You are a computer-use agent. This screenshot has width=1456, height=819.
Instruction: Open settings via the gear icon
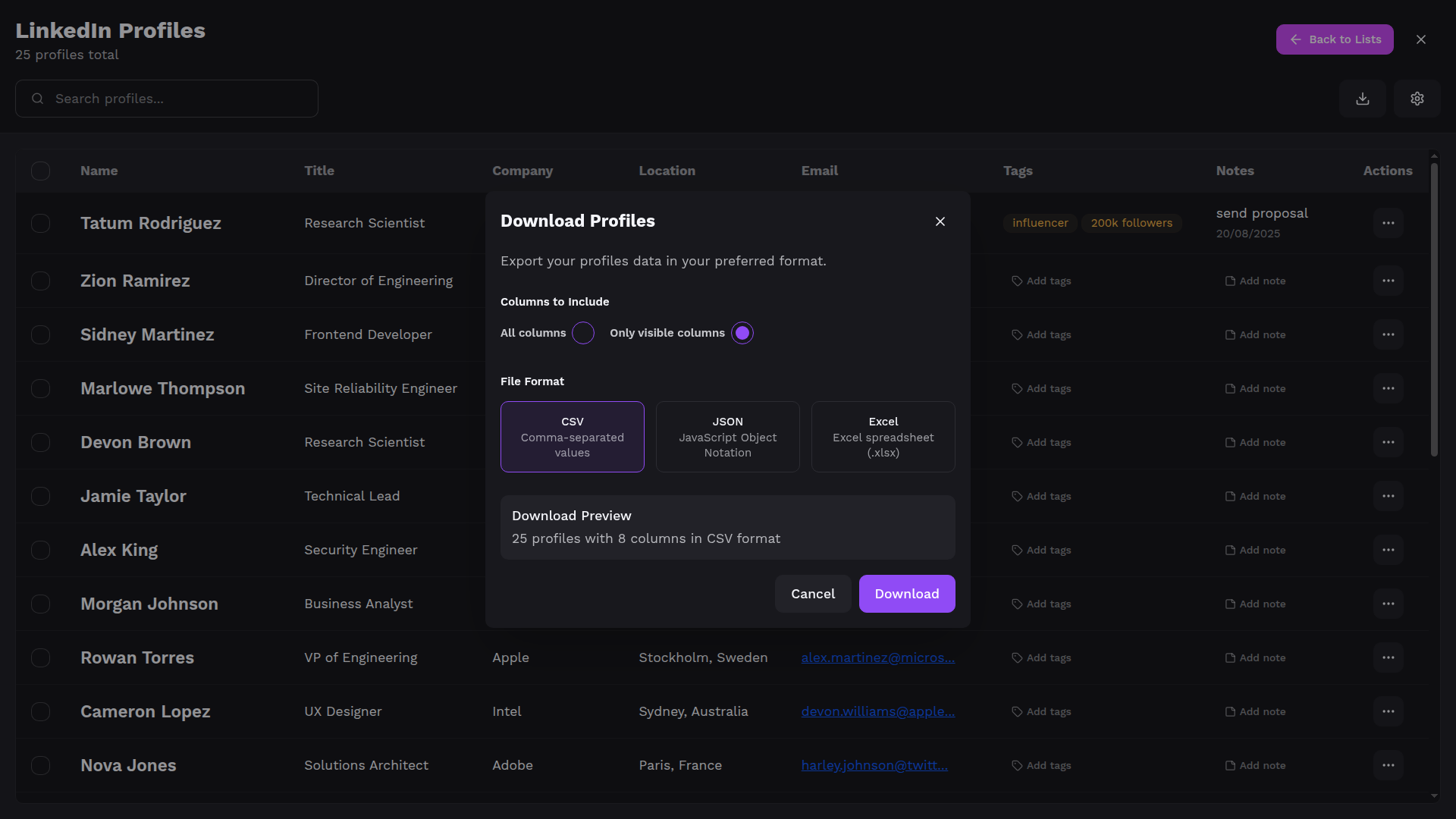coord(1417,99)
